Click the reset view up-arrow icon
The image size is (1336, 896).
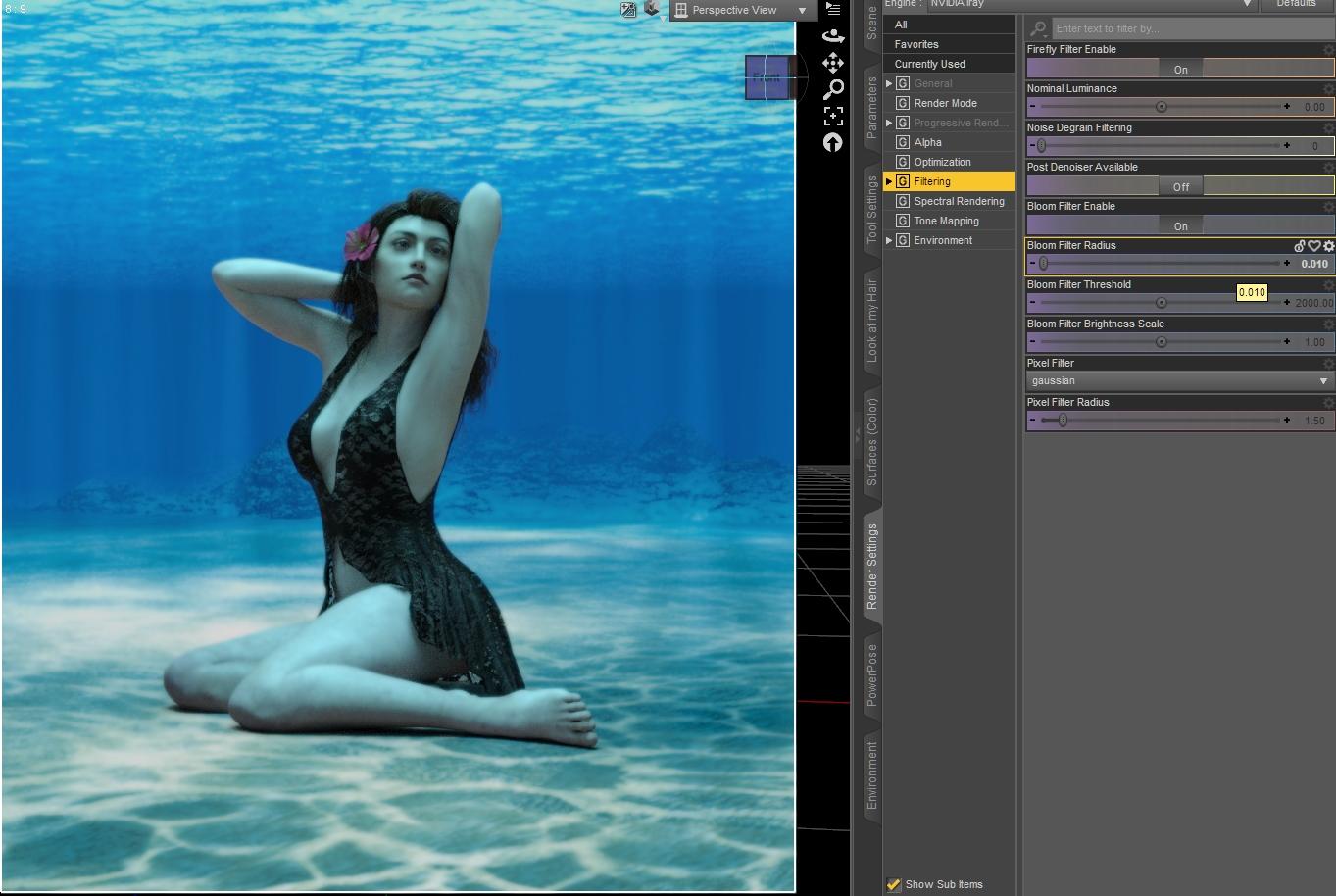pos(833,142)
